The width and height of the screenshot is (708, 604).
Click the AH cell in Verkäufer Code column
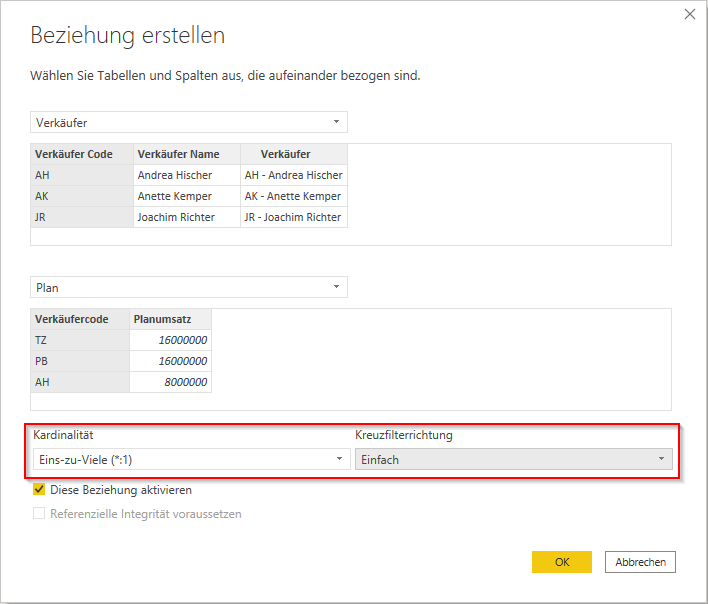[82, 175]
